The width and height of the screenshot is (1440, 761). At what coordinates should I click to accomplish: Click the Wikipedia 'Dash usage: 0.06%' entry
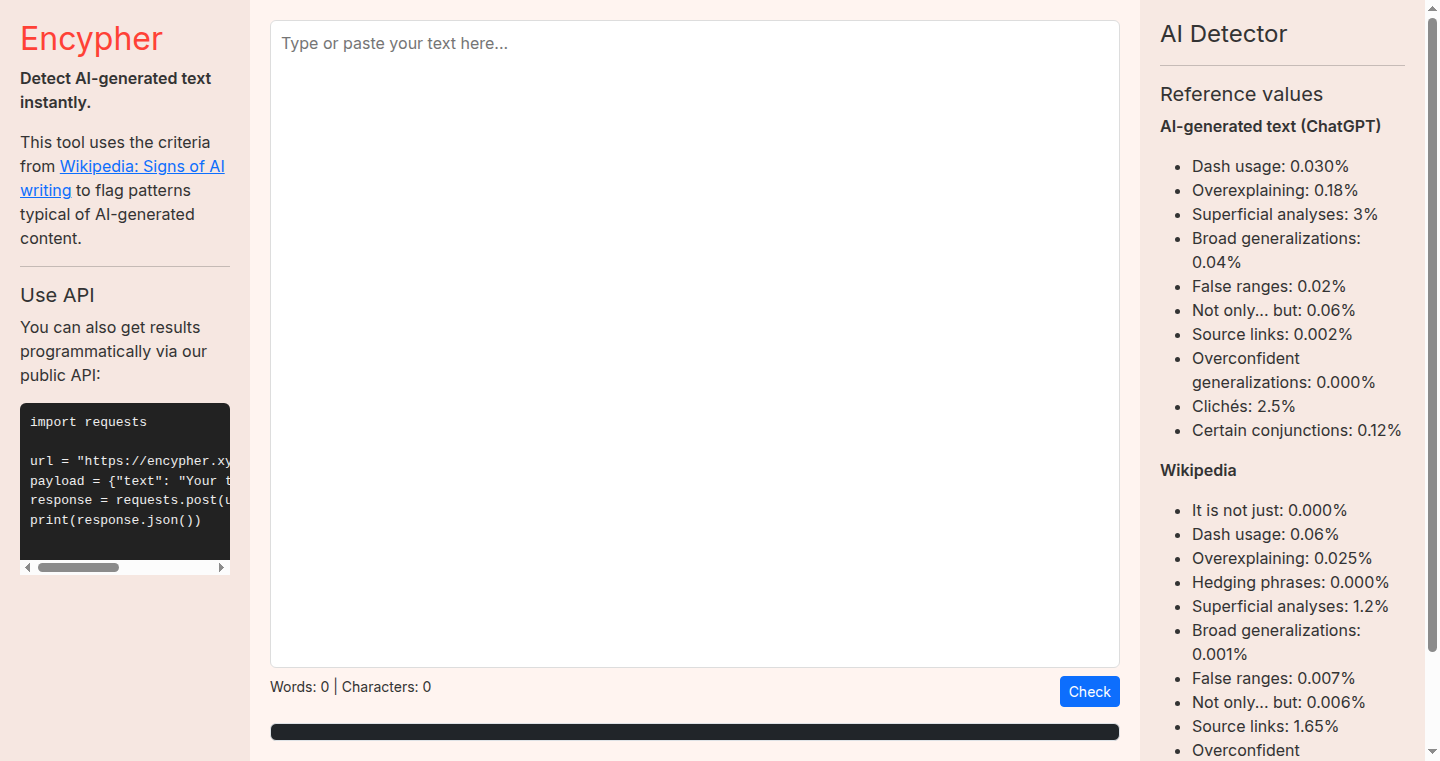point(1265,534)
